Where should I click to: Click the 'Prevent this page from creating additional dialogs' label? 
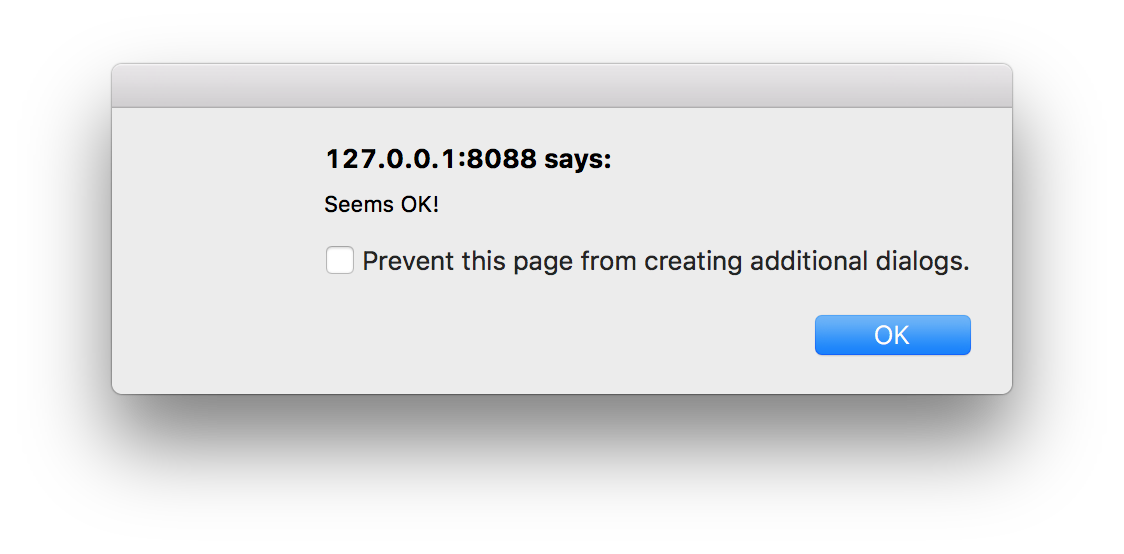pyautogui.click(x=665, y=261)
